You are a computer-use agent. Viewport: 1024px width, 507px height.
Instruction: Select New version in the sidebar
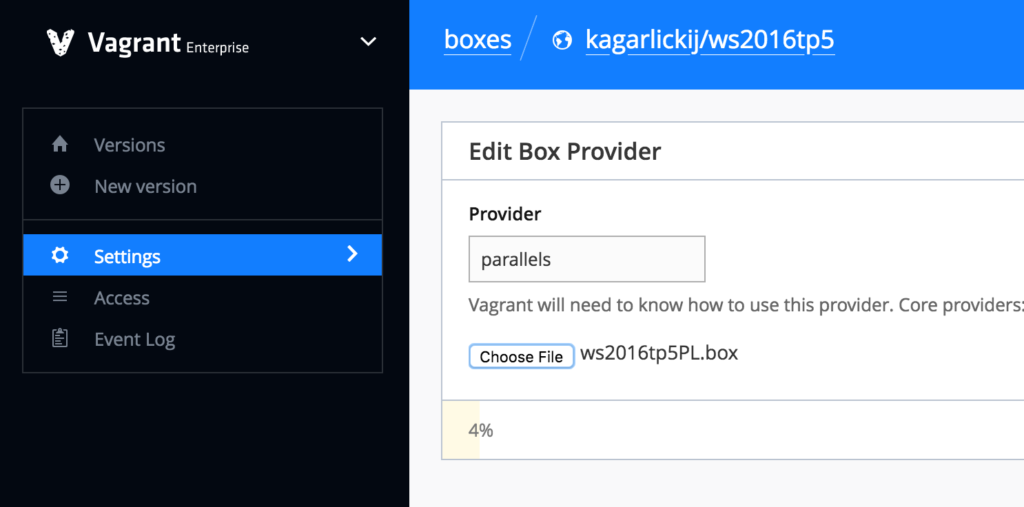click(x=145, y=187)
